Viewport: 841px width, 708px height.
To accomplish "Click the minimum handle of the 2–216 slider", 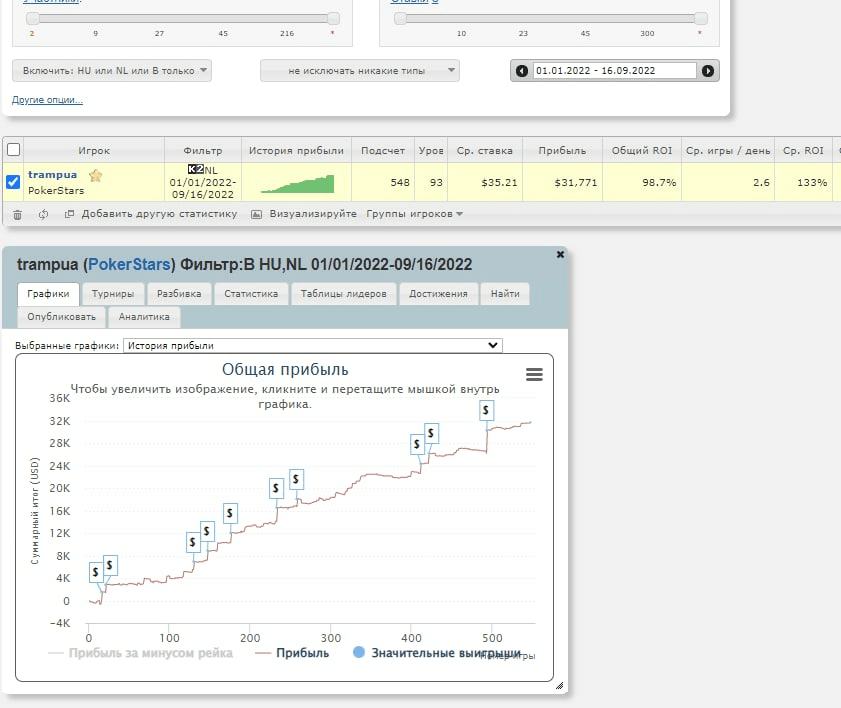I will 33,18.
